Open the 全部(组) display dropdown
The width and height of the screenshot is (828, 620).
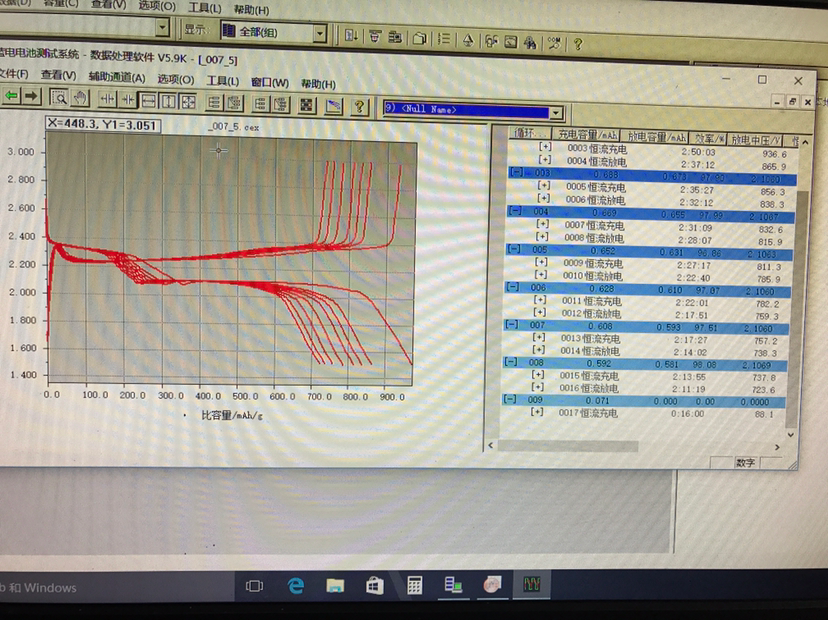click(319, 33)
